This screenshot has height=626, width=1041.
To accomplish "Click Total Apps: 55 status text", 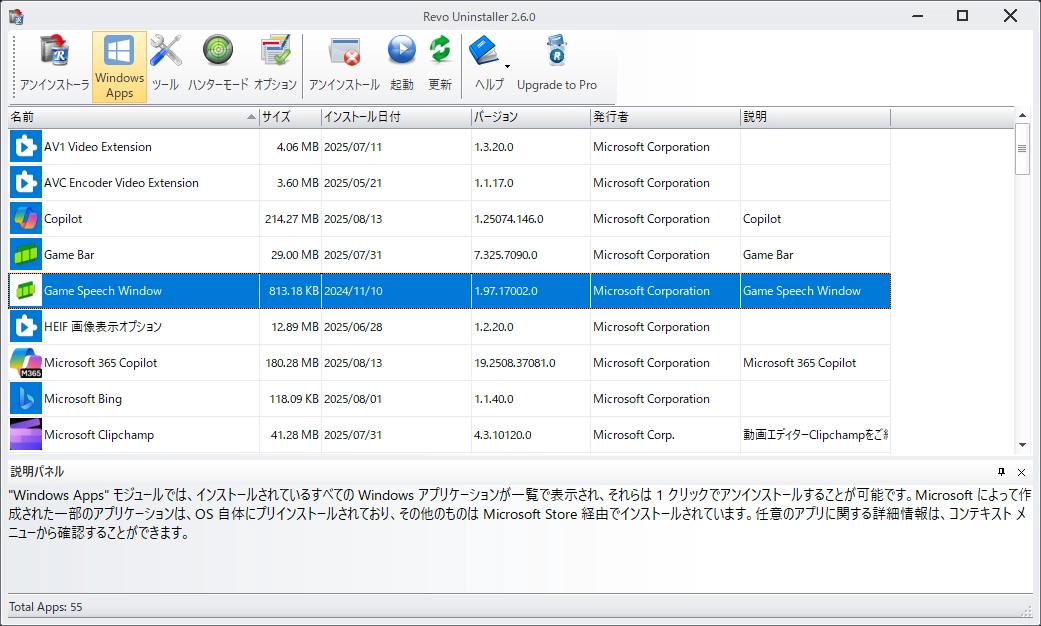I will pyautogui.click(x=45, y=607).
